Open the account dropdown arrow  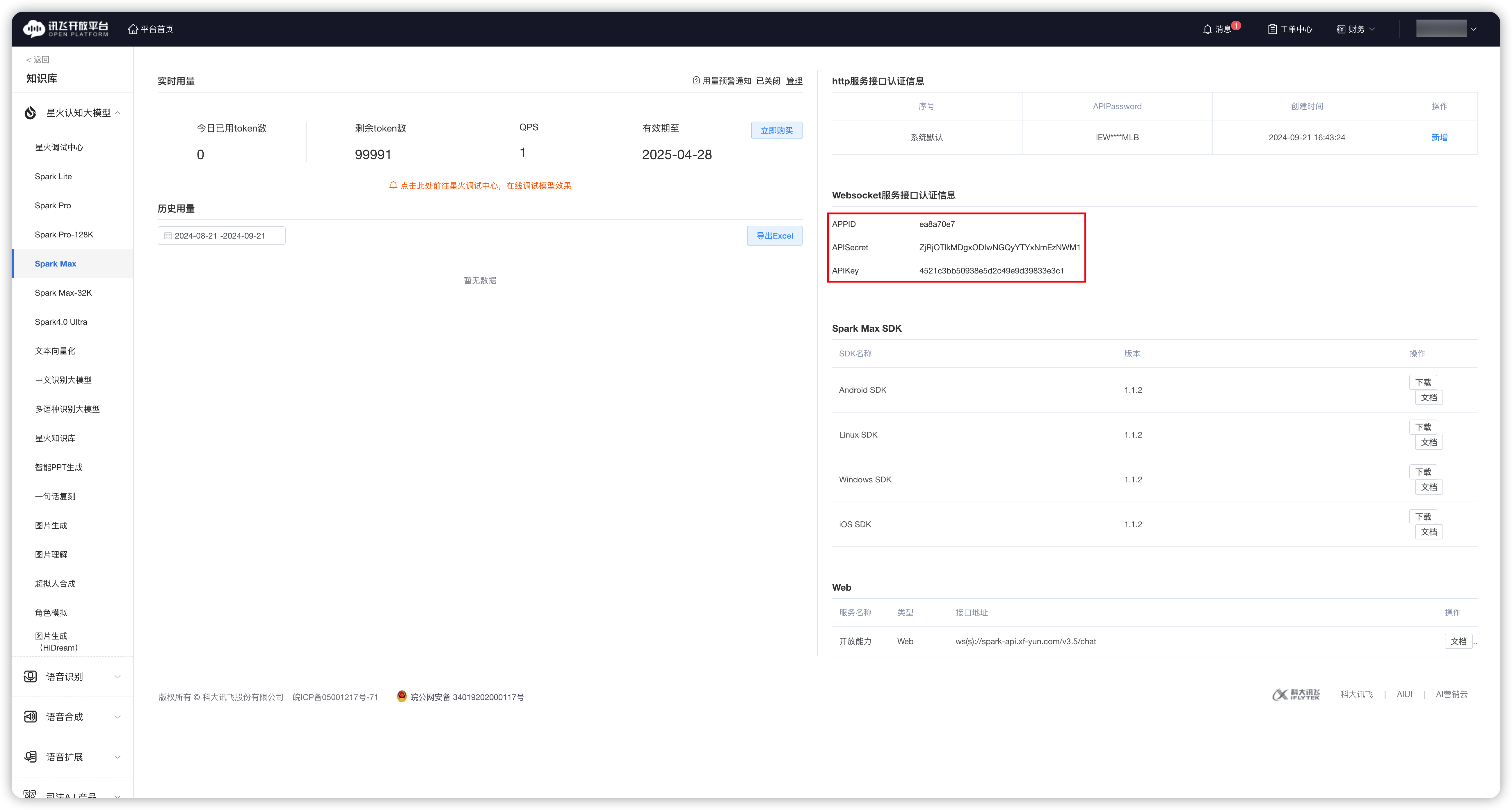point(1473,29)
